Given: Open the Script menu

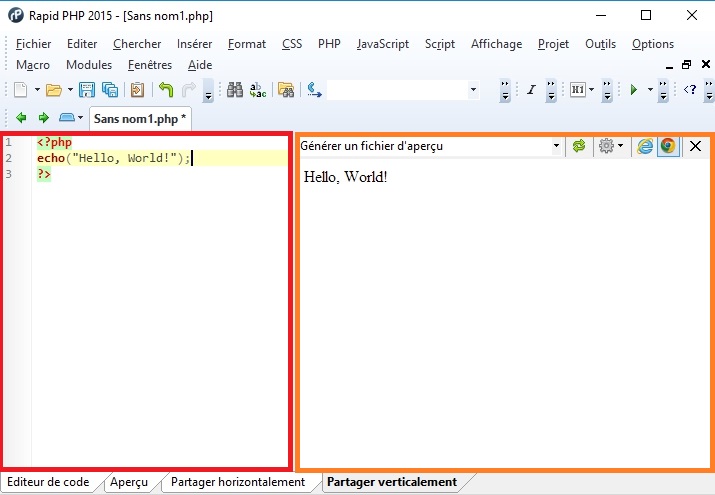Looking at the screenshot, I should pos(440,44).
